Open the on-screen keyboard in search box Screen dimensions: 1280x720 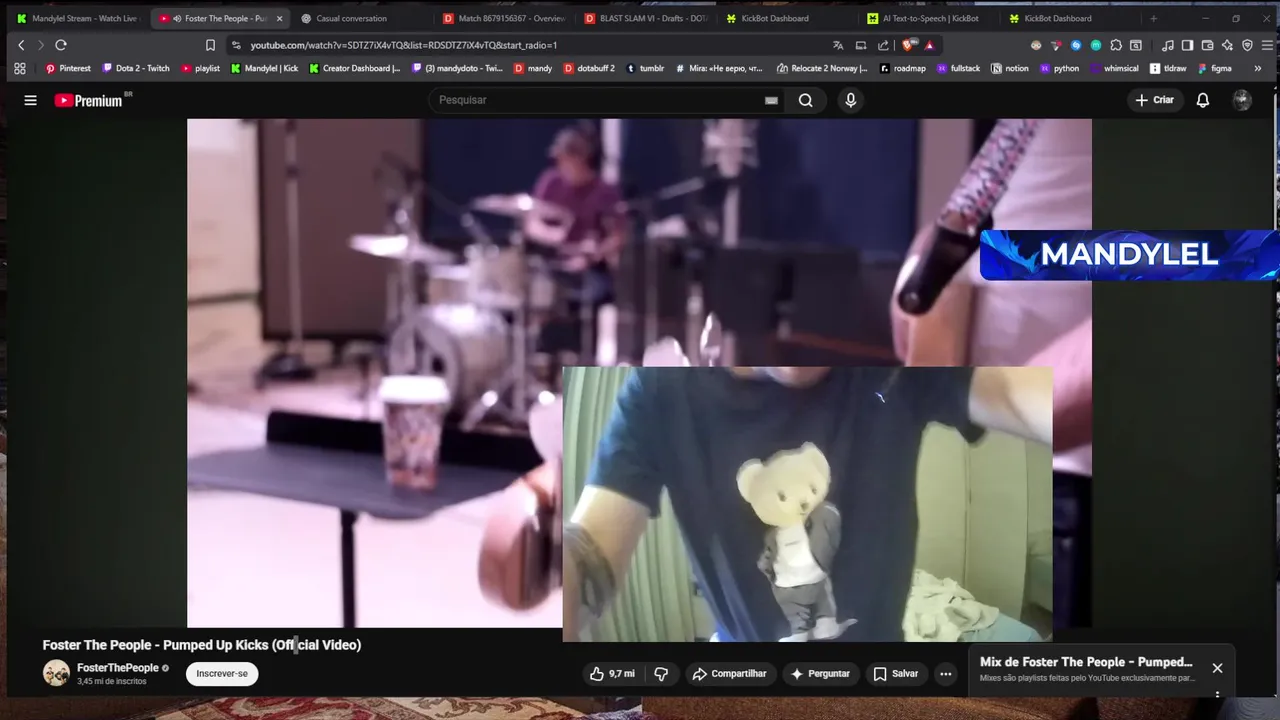click(771, 100)
